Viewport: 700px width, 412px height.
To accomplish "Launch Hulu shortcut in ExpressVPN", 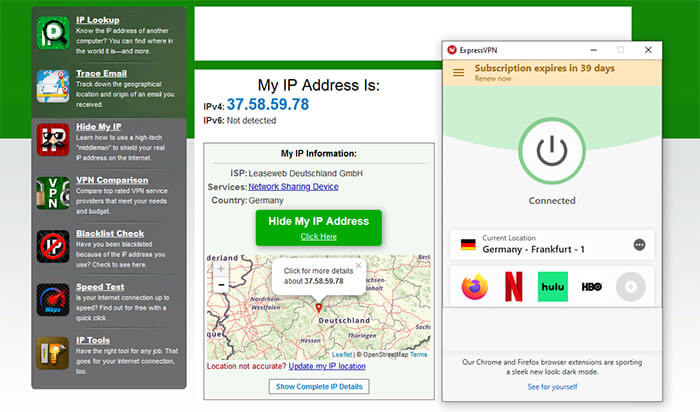I will click(x=553, y=287).
